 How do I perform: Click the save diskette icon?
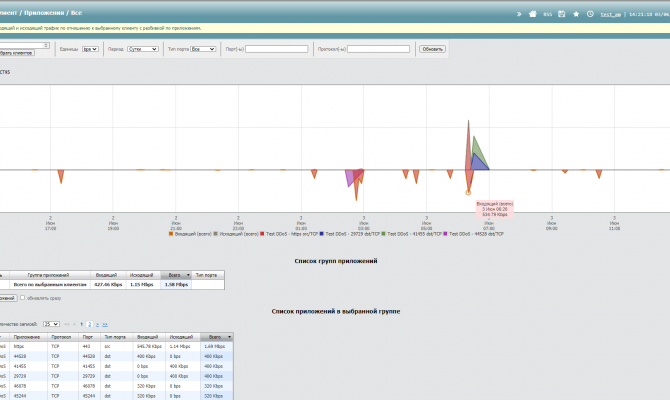(562, 14)
